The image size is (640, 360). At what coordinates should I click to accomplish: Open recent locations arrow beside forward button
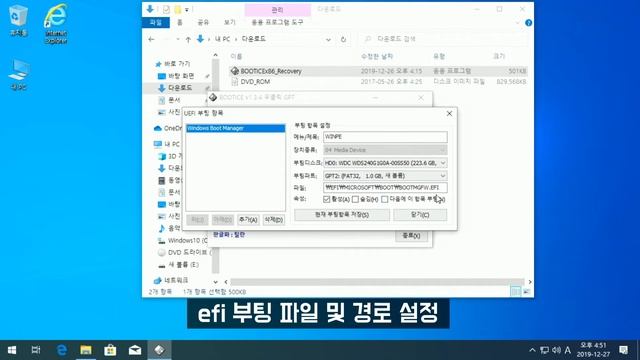click(x=178, y=39)
